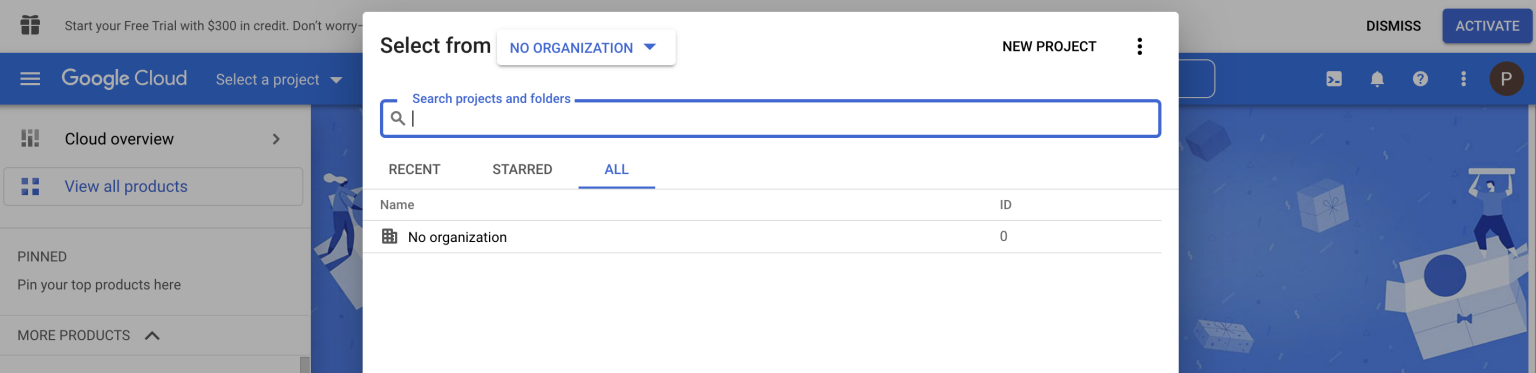Image resolution: width=1536 pixels, height=373 pixels.
Task: Click the ACTIVATE free trial button
Action: 1487,26
